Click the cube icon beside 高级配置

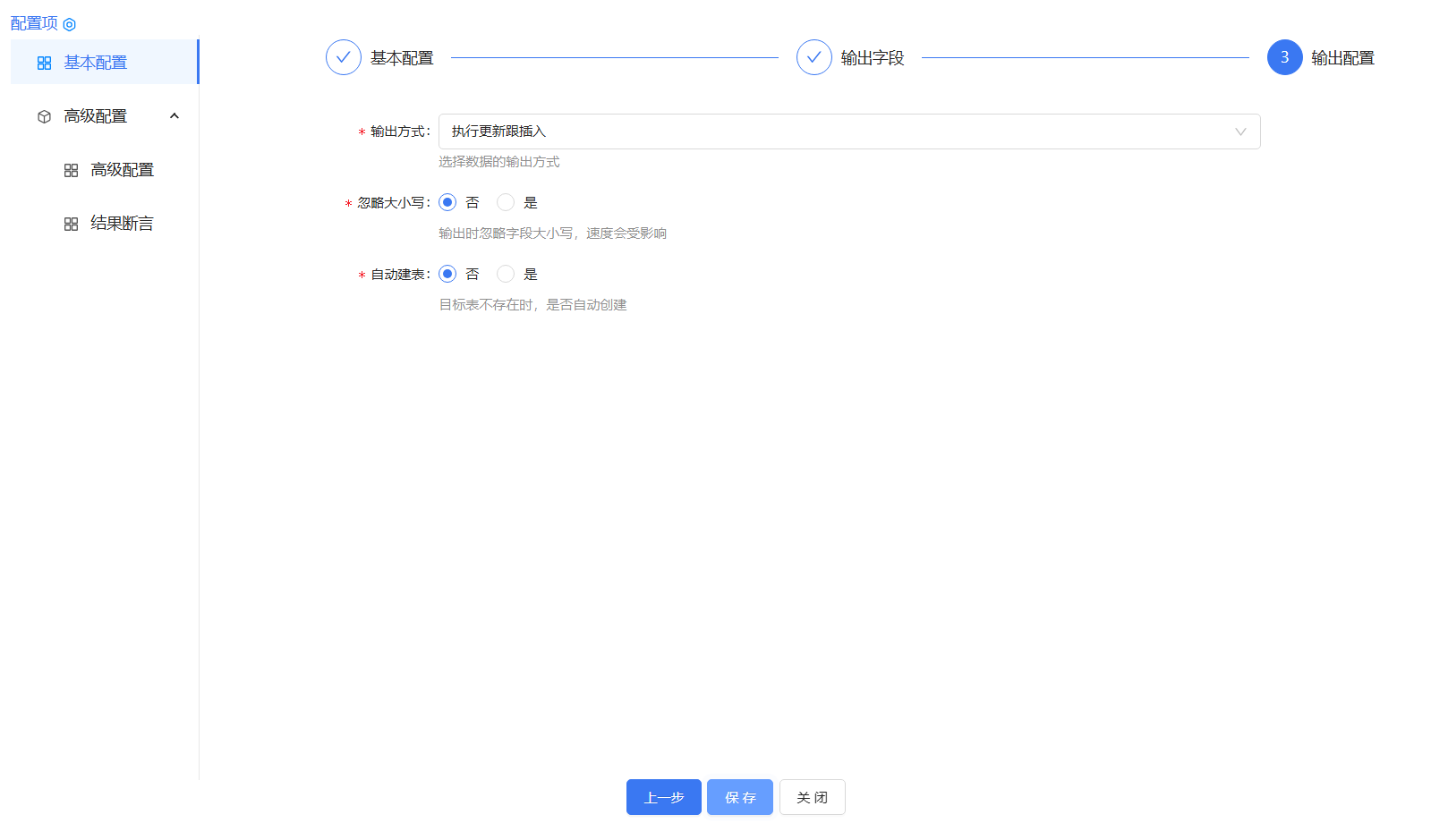(x=43, y=116)
